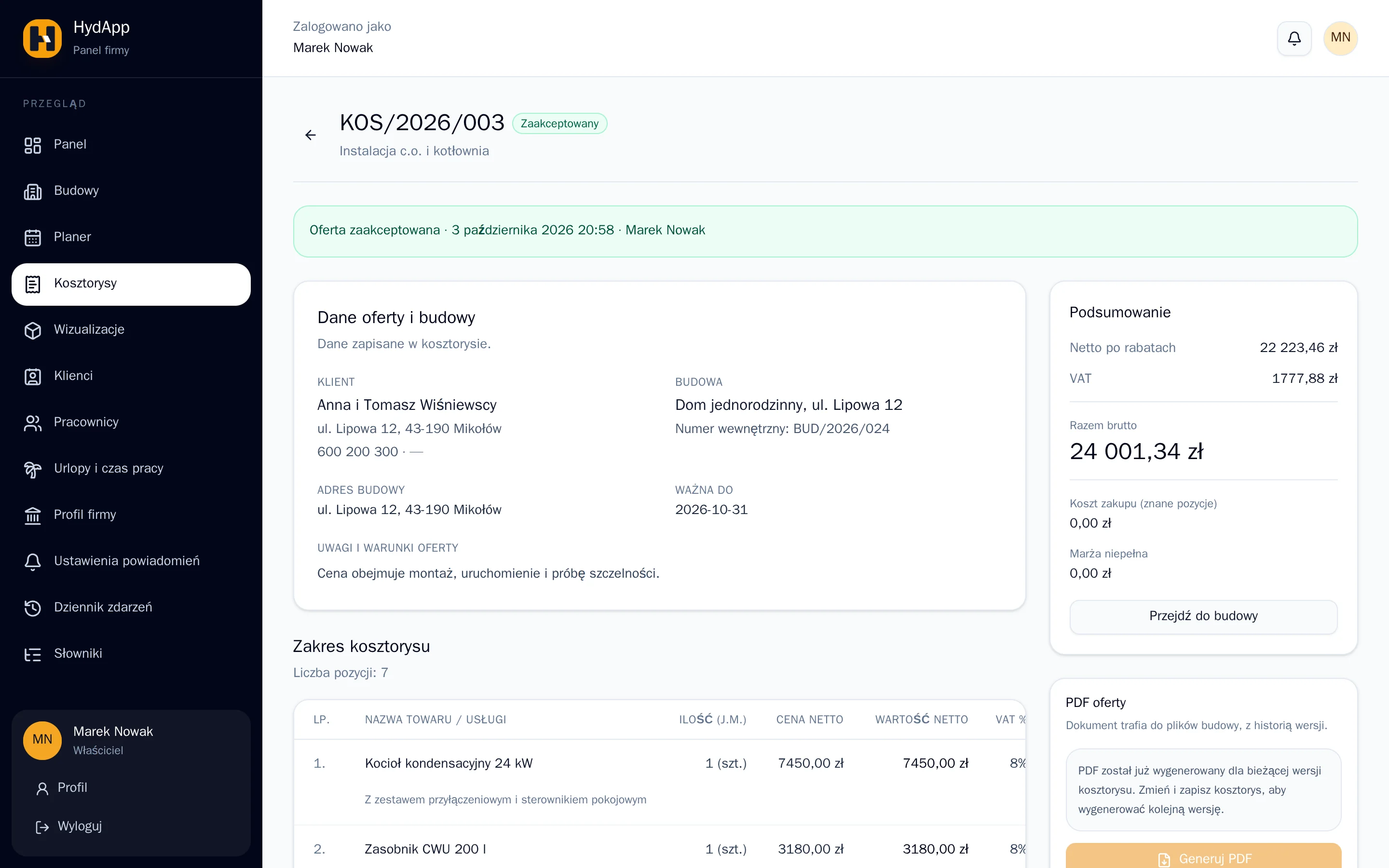
Task: Click the Wizualizacje cube icon
Action: point(33,331)
